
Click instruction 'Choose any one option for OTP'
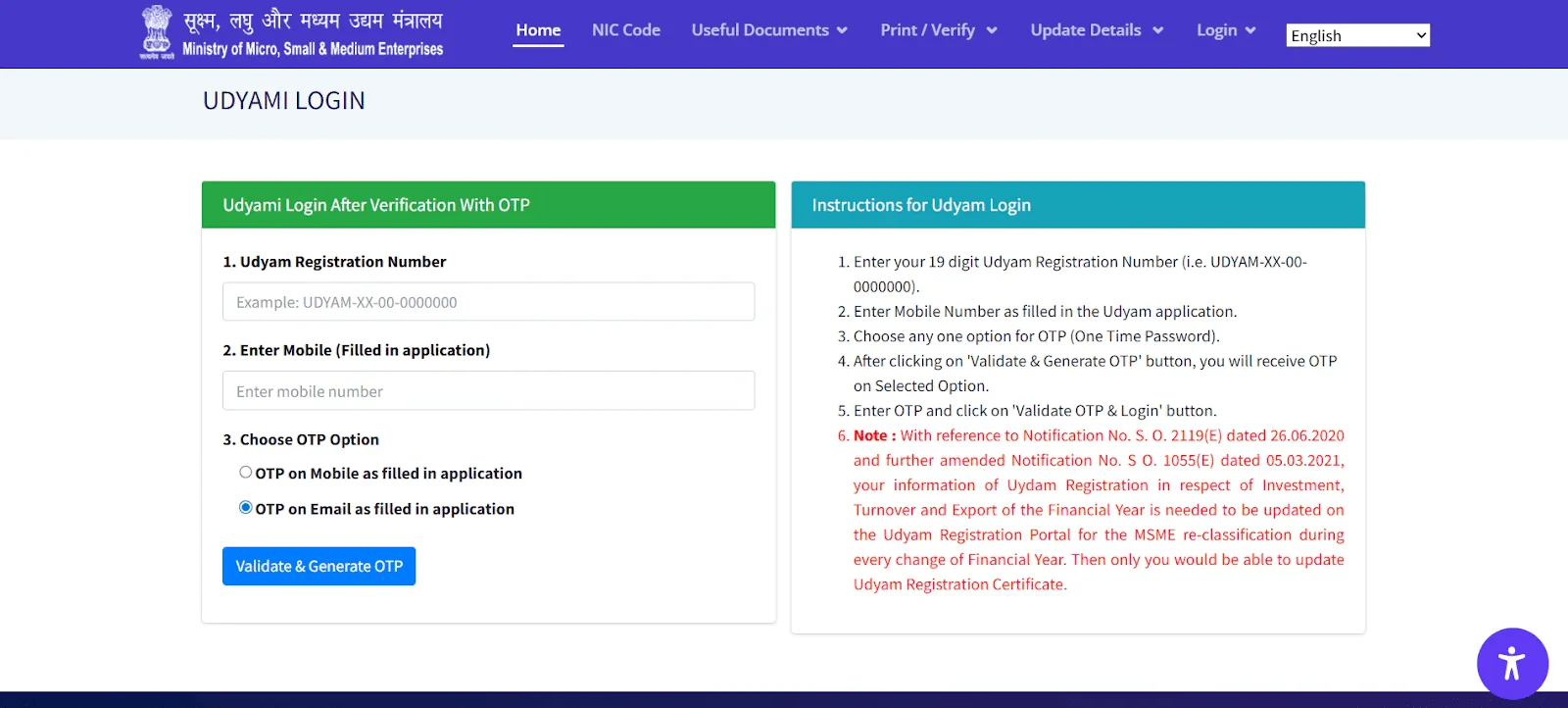coord(1037,336)
